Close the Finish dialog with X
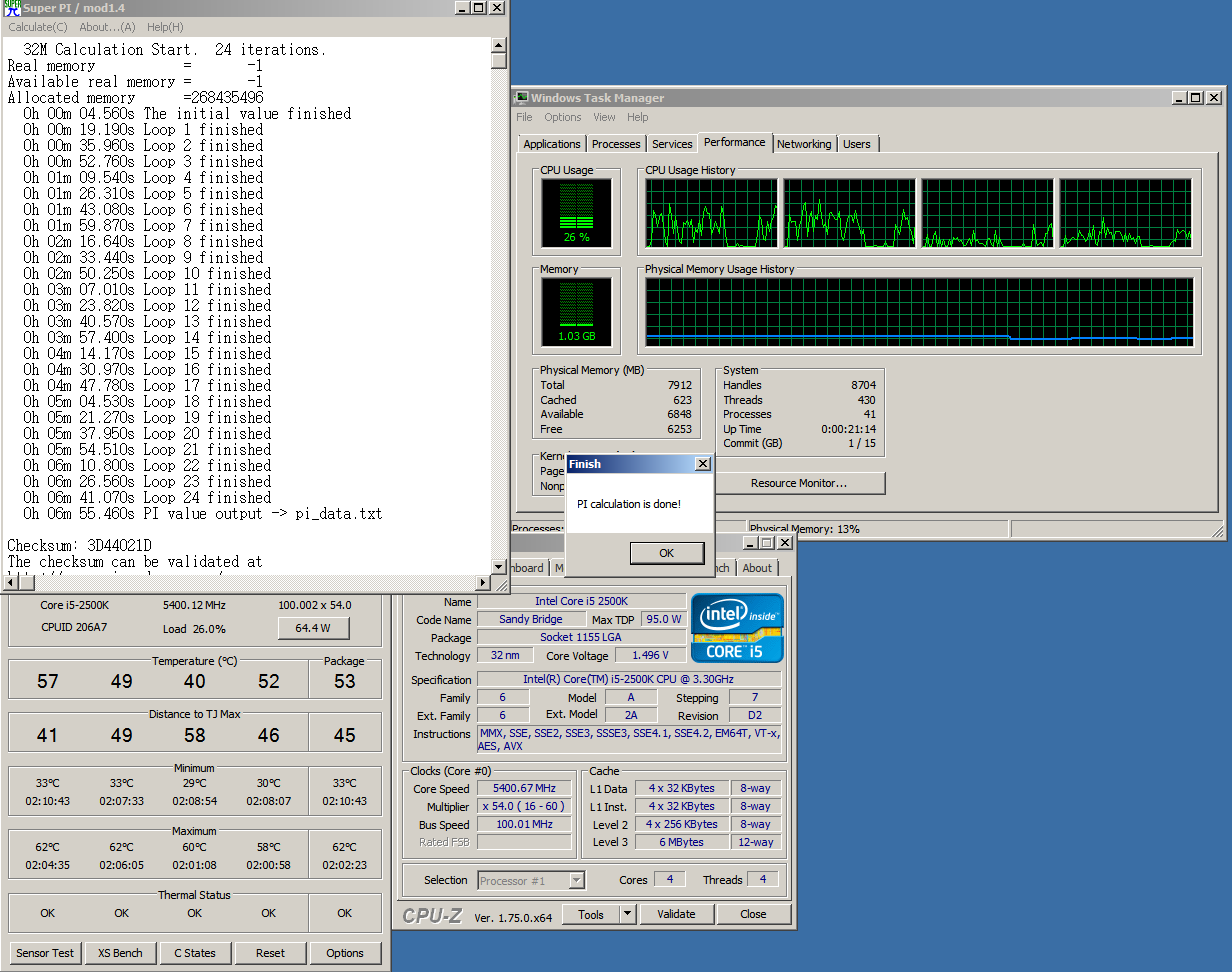 (x=702, y=464)
